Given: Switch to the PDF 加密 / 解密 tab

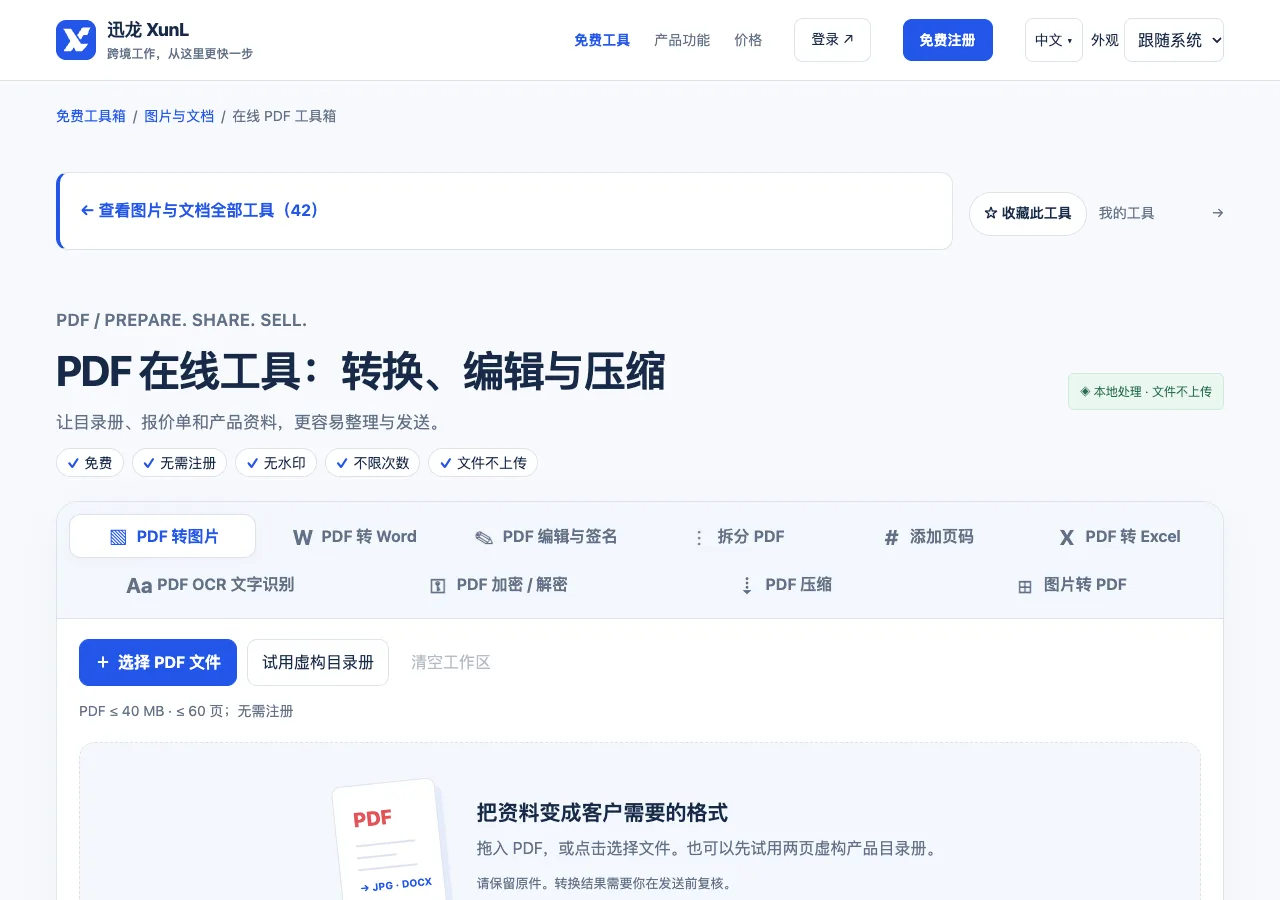Looking at the screenshot, I should tap(497, 585).
